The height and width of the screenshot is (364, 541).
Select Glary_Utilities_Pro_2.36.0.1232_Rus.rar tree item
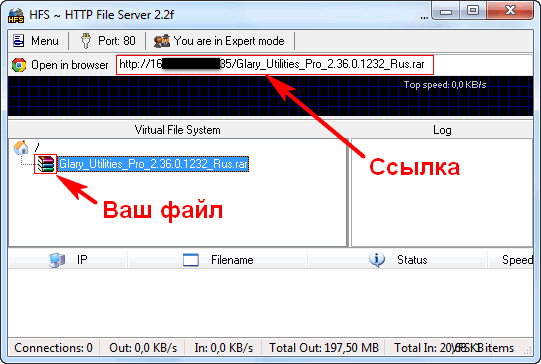point(153,164)
